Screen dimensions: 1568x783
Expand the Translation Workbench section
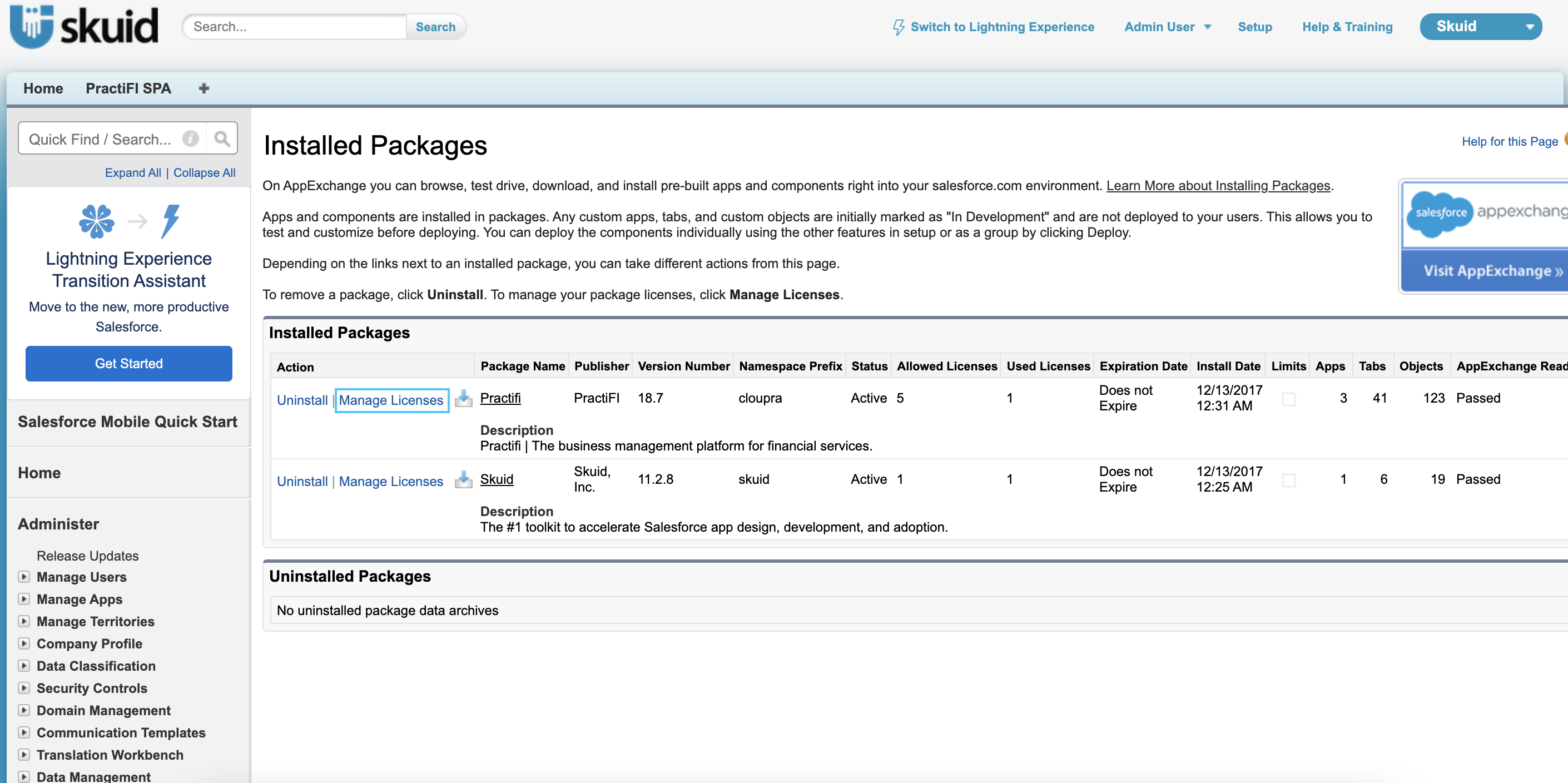24,755
